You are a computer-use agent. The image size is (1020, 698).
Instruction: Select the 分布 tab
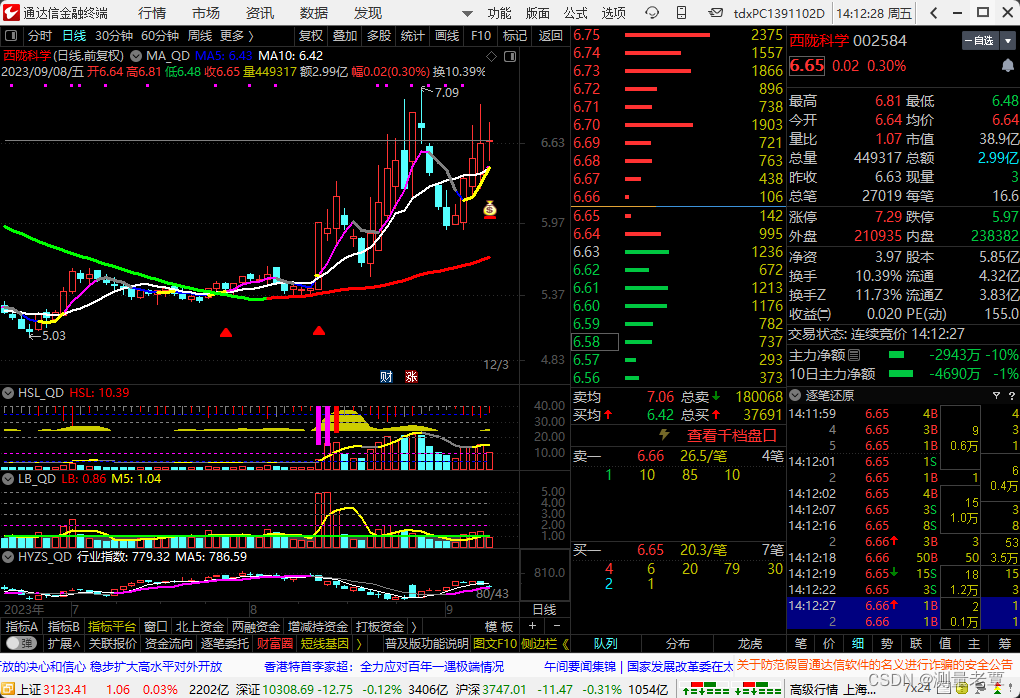(x=677, y=643)
